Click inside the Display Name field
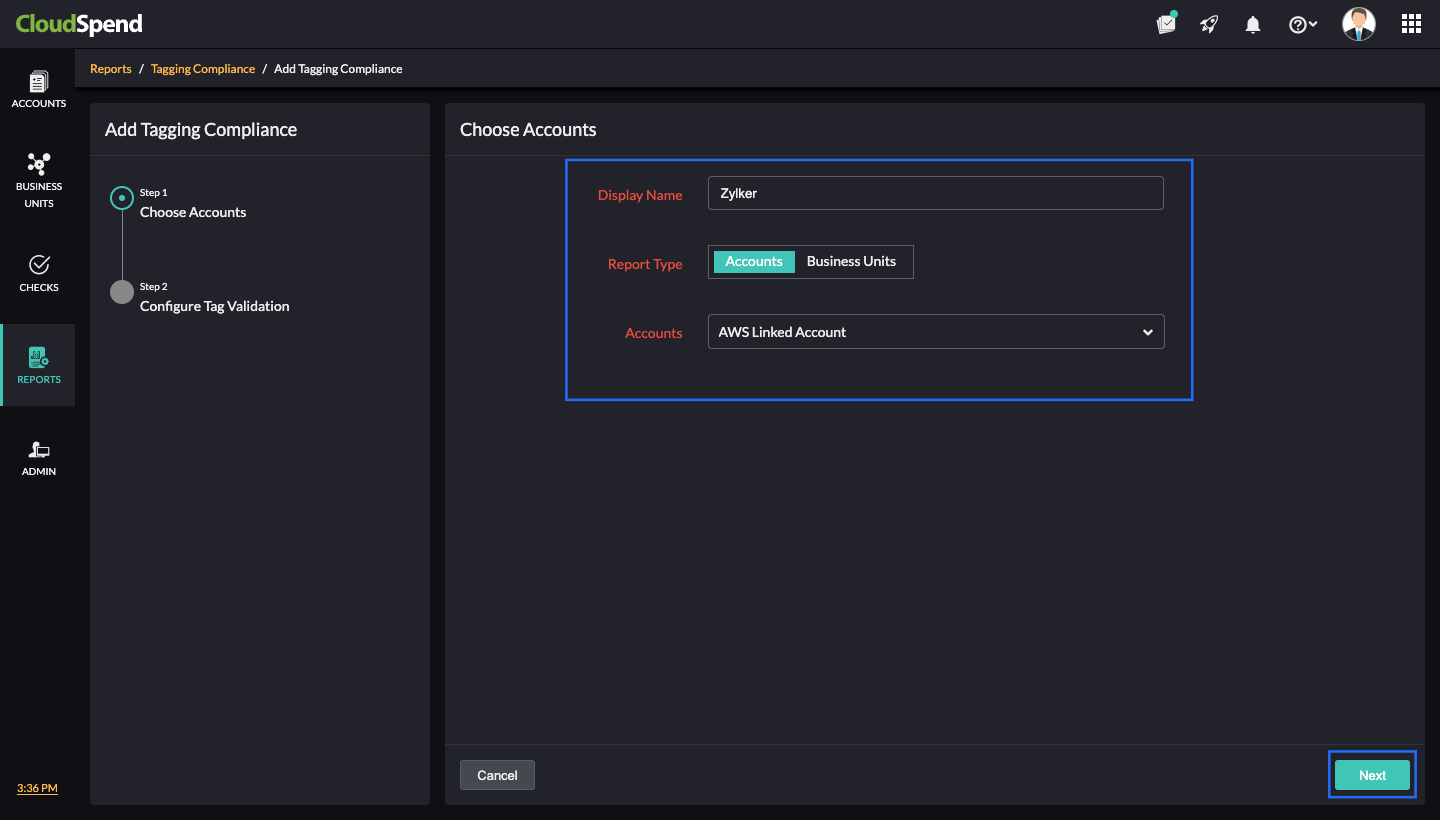The height and width of the screenshot is (820, 1440). coord(935,192)
